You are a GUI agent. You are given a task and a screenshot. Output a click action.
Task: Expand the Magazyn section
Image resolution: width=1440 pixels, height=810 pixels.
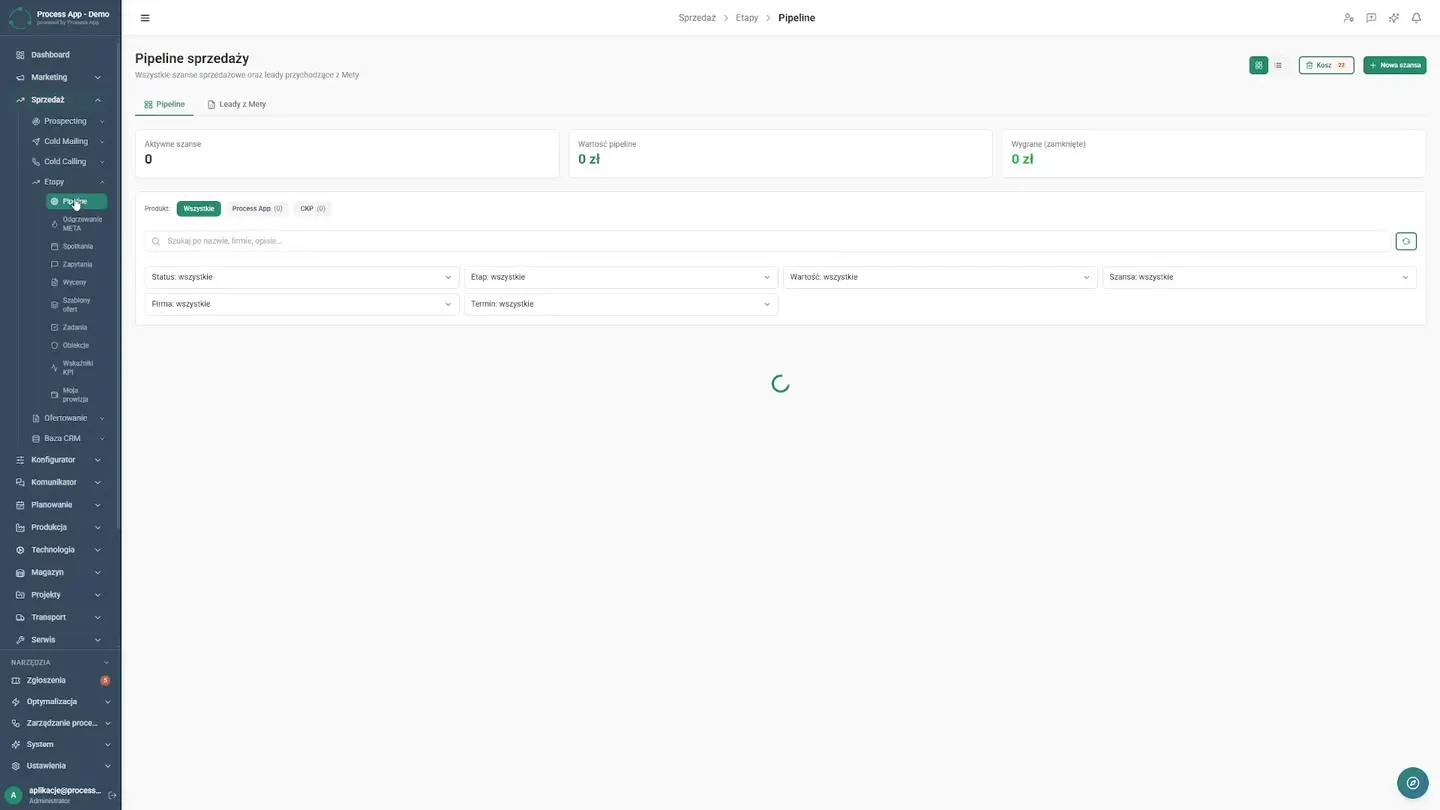point(60,572)
